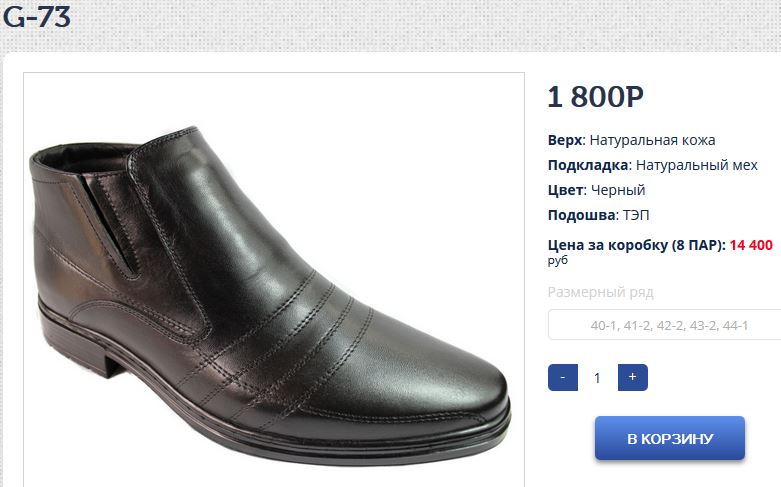Click the Подошва sole label
781x487 pixels.
(x=581, y=215)
